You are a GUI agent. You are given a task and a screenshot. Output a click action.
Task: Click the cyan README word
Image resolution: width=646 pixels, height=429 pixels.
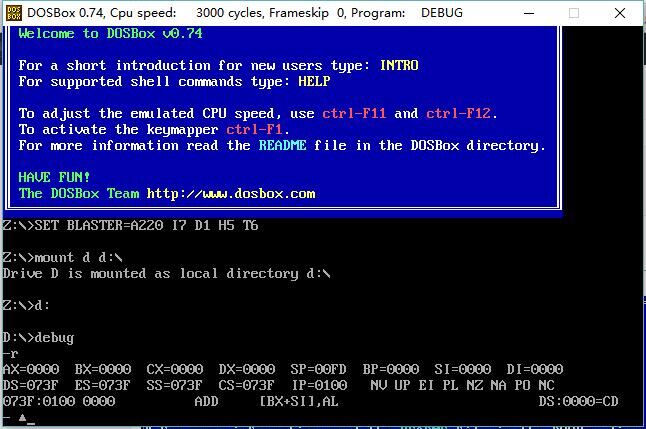pyautogui.click(x=282, y=145)
